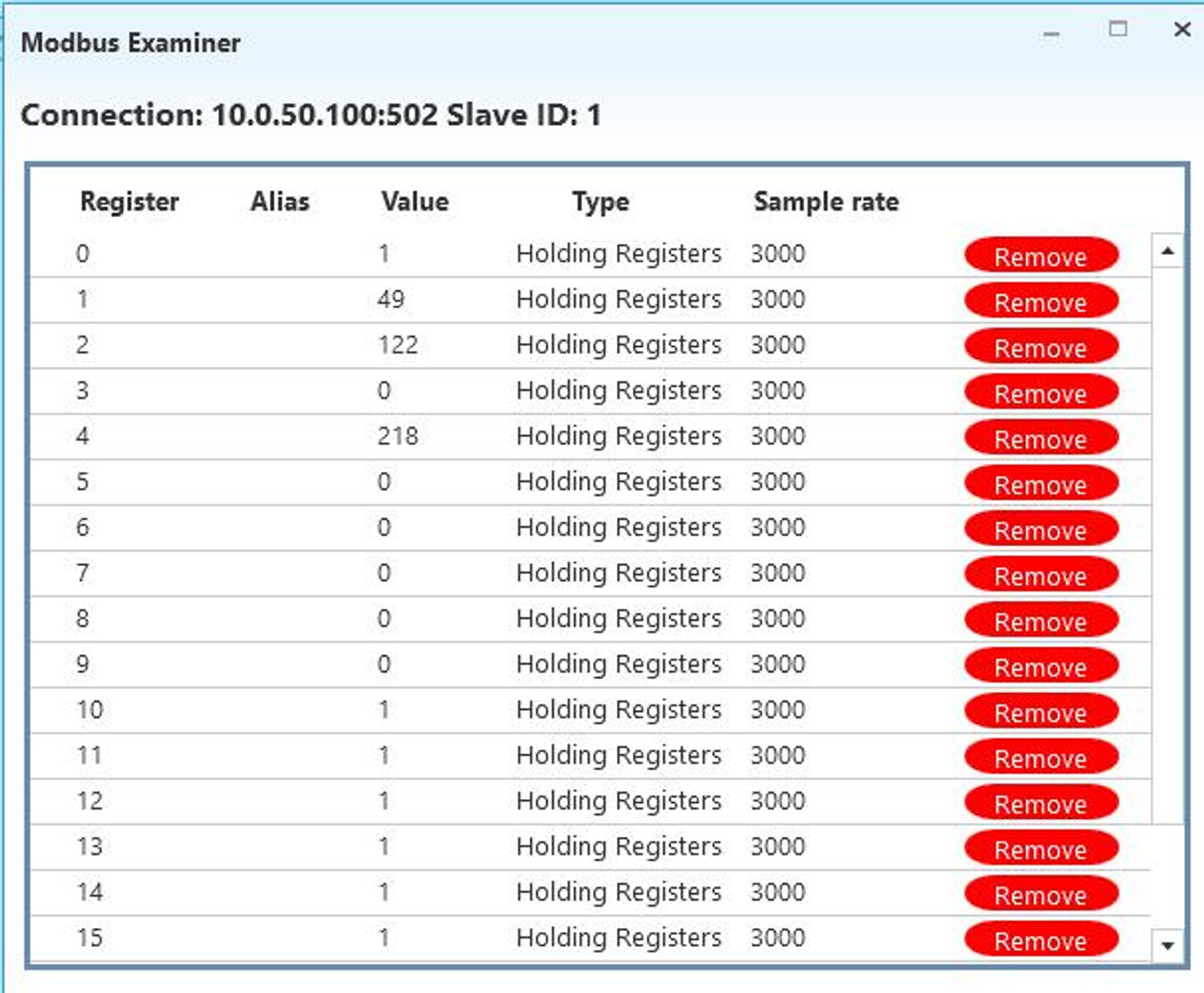Remove register 9 row
Image resolution: width=1204 pixels, height=993 pixels.
[x=1041, y=666]
